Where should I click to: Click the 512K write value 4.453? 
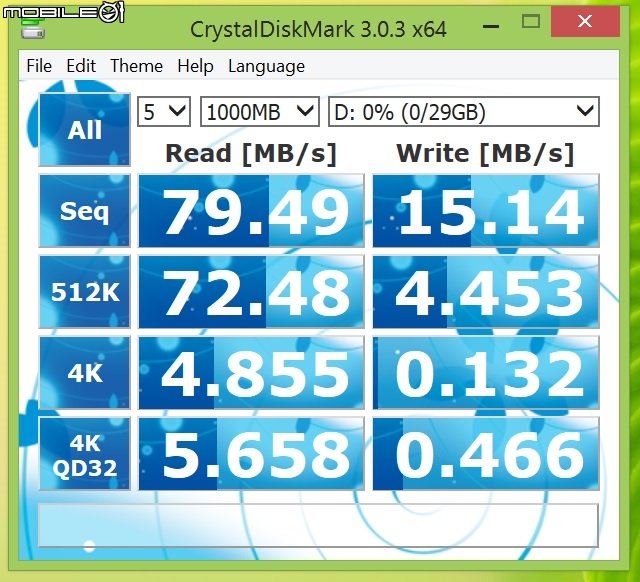point(486,291)
